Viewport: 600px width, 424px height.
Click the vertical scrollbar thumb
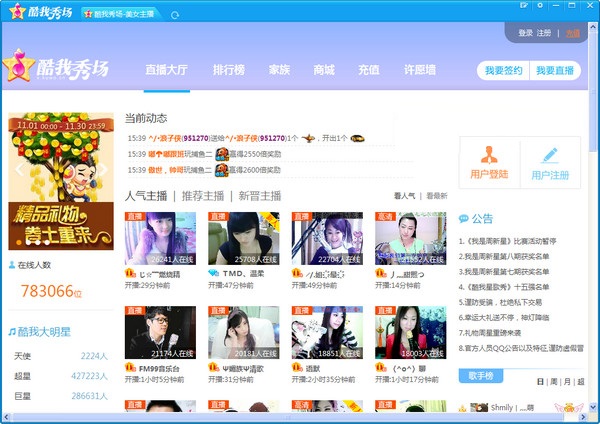click(x=593, y=92)
